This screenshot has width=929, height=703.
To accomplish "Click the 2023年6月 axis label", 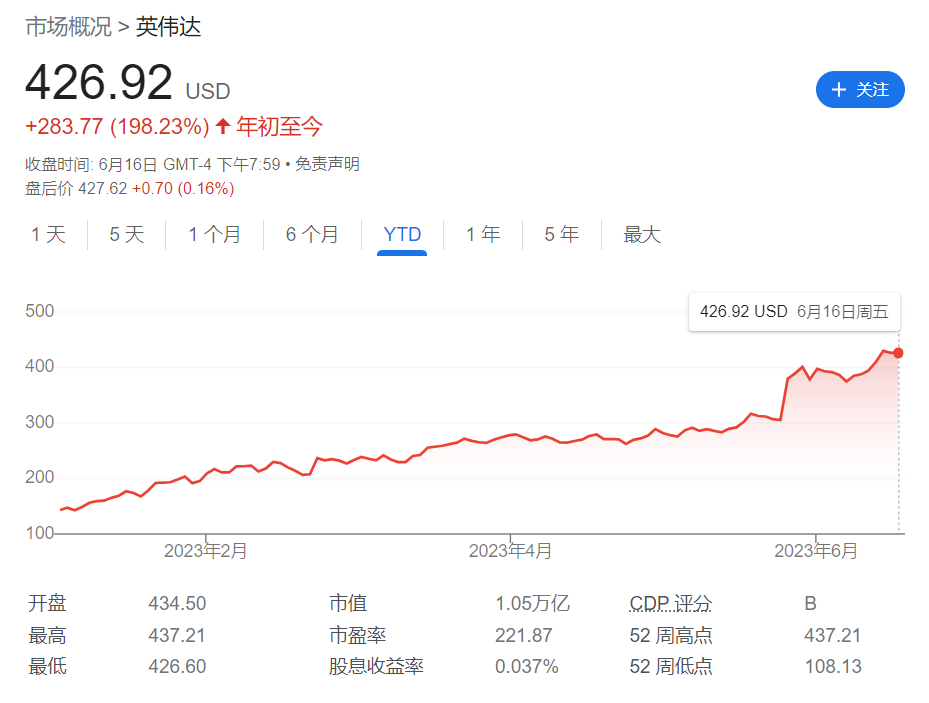I will [816, 551].
